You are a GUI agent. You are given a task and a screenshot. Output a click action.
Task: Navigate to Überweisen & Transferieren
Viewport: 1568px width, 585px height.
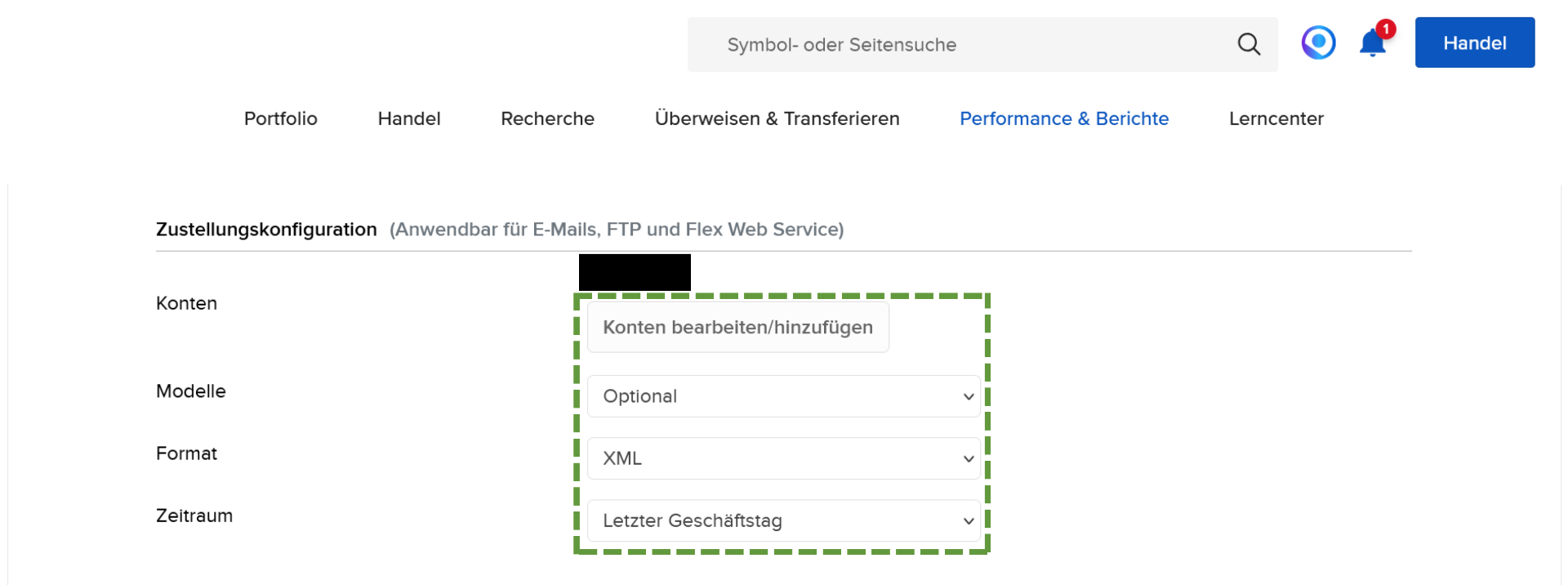777,118
